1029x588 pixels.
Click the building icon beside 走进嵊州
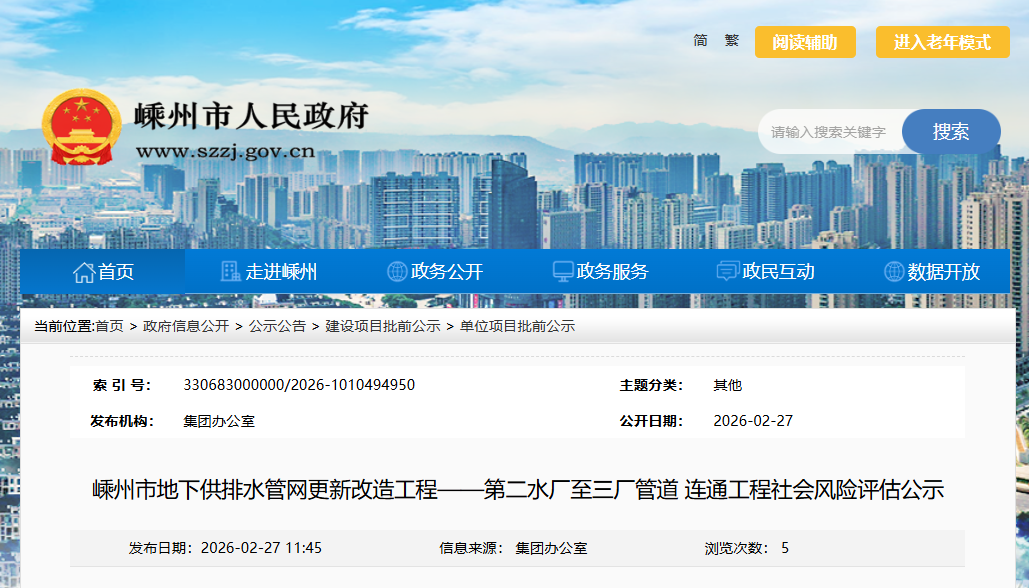pyautogui.click(x=230, y=272)
